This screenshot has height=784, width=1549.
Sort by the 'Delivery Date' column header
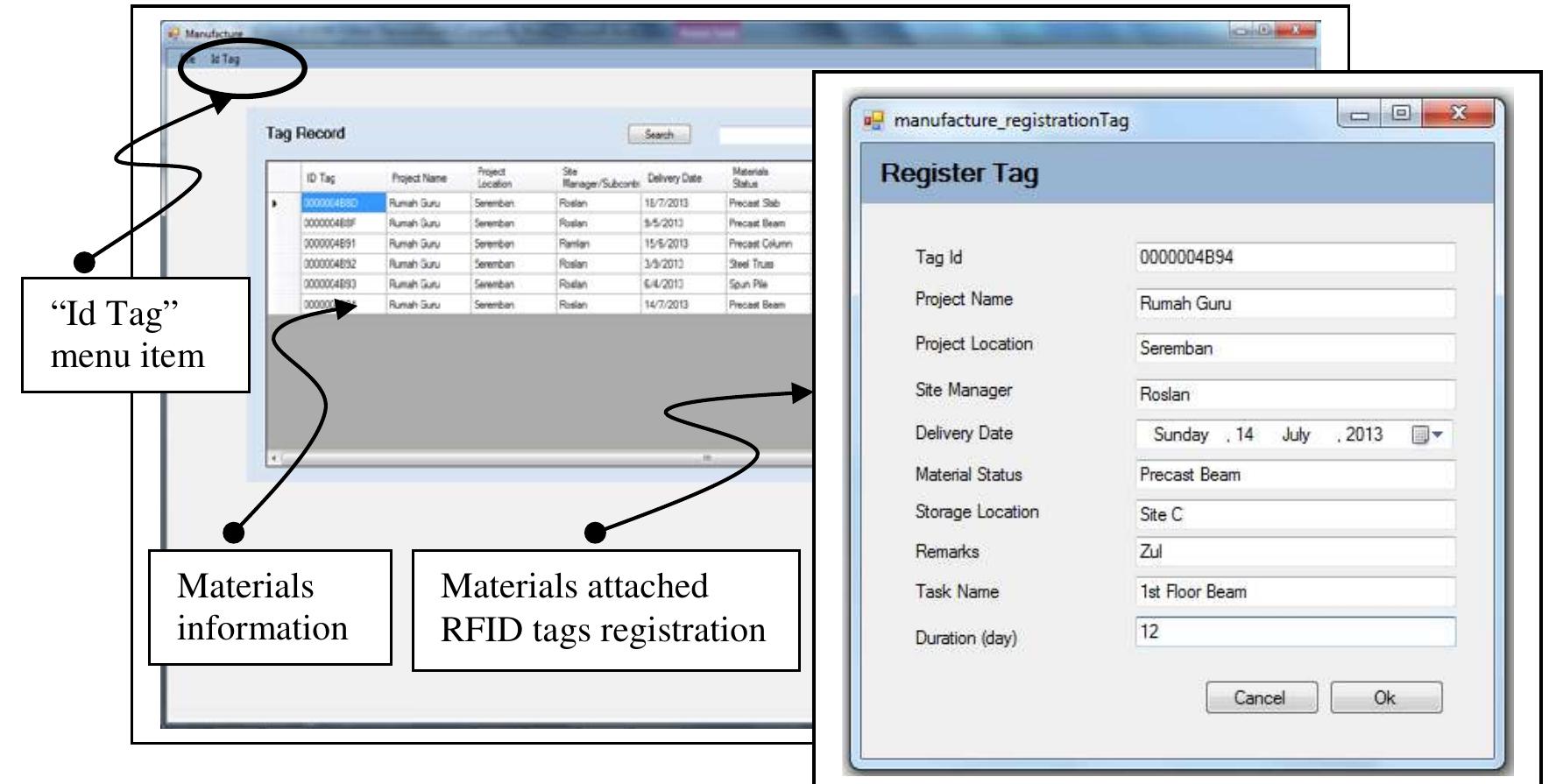(x=685, y=178)
